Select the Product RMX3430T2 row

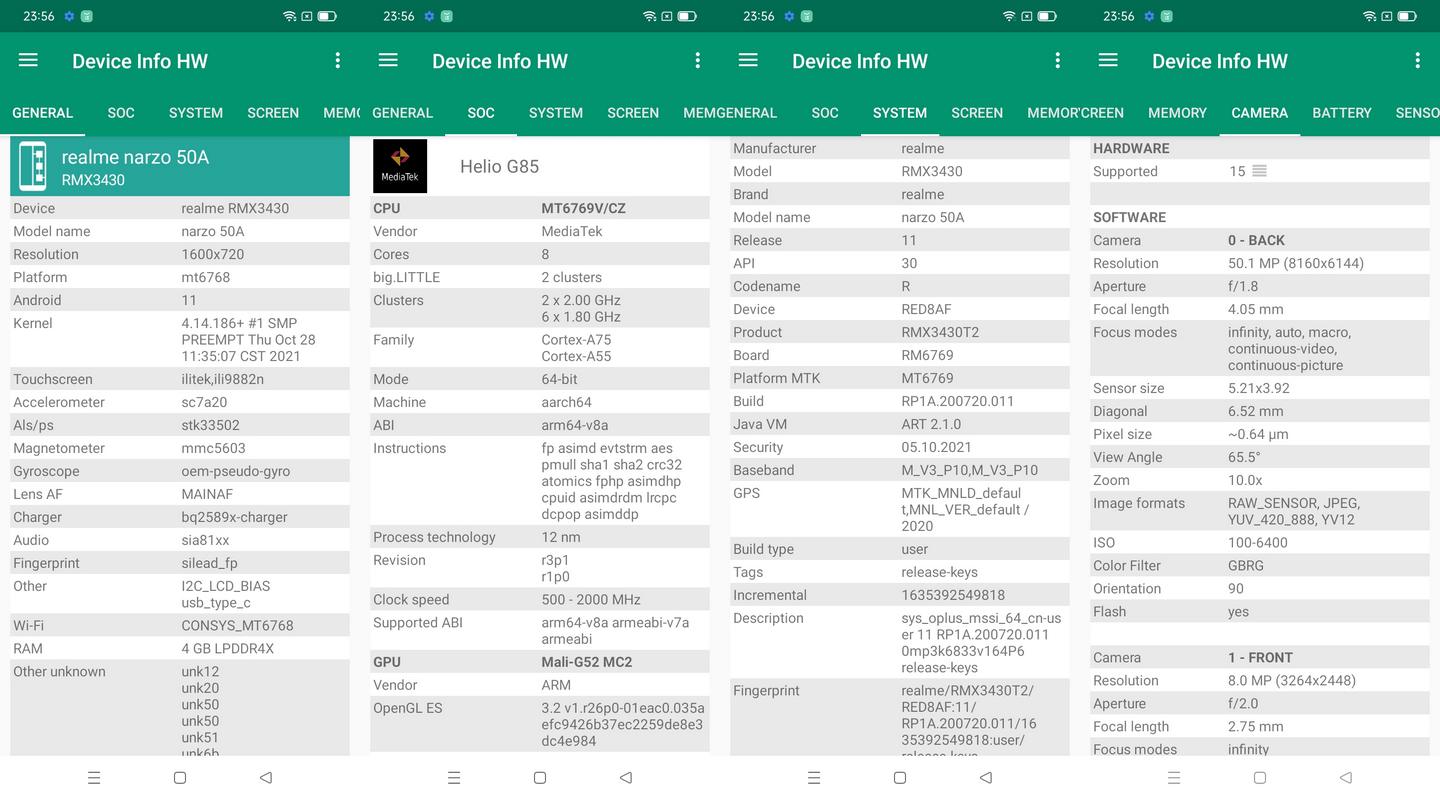click(900, 332)
